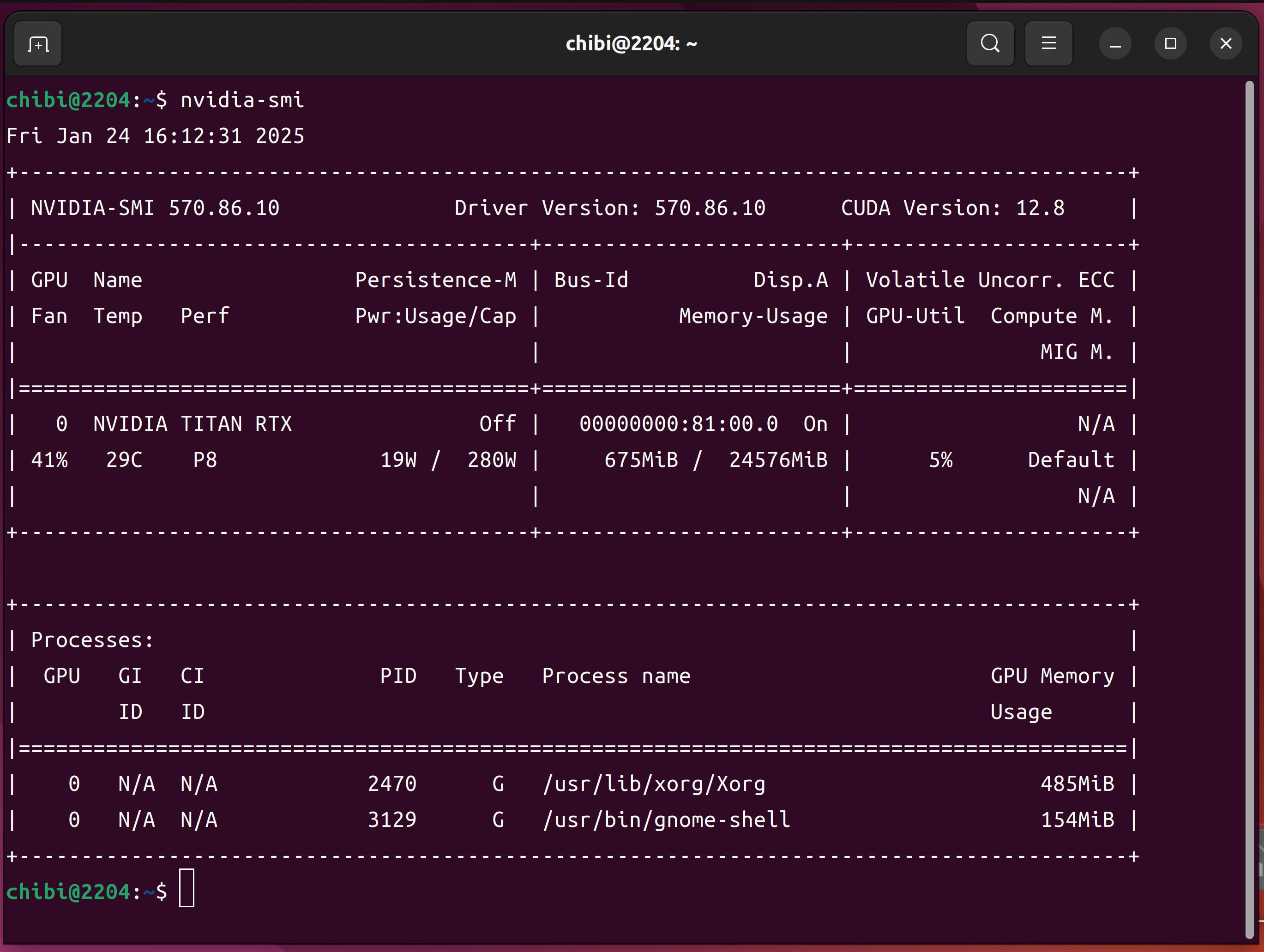1264x952 pixels.
Task: Open a new terminal tab
Action: (x=38, y=44)
